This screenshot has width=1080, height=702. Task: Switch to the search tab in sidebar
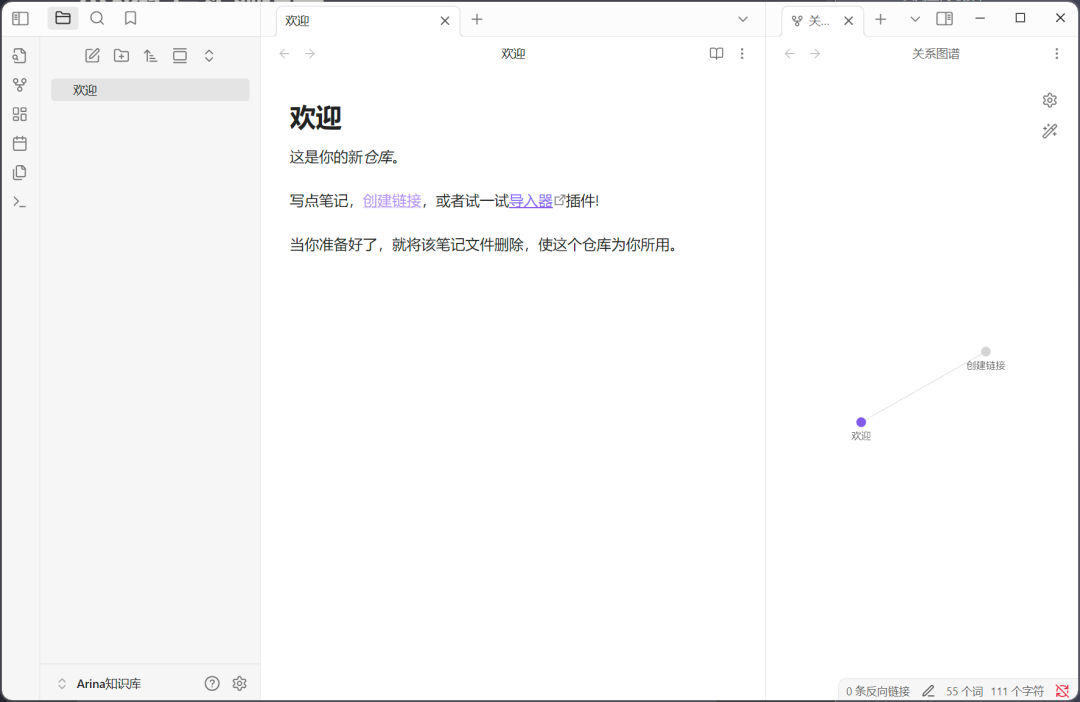click(x=97, y=18)
